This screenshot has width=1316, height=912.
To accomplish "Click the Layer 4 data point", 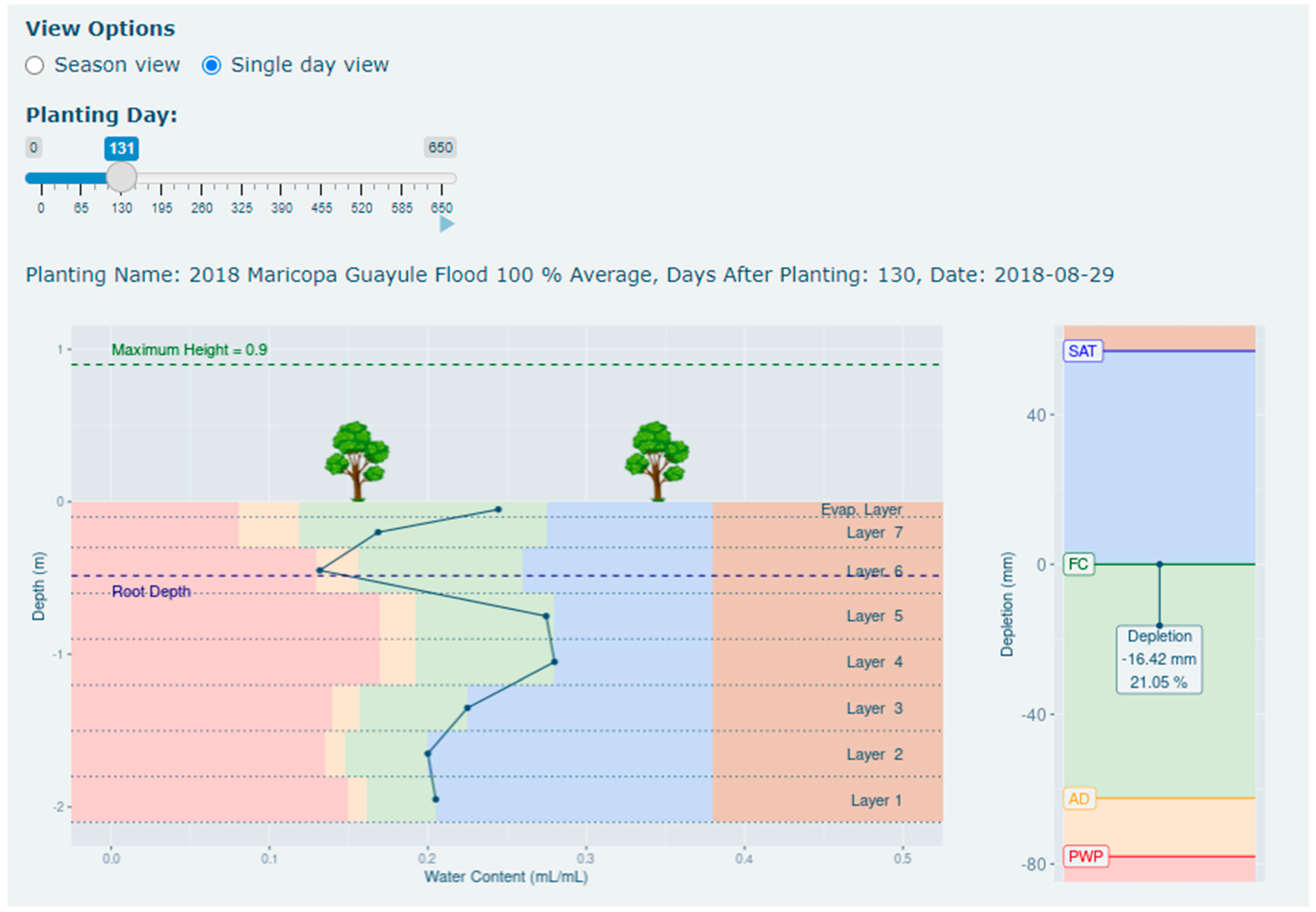I will tap(554, 662).
